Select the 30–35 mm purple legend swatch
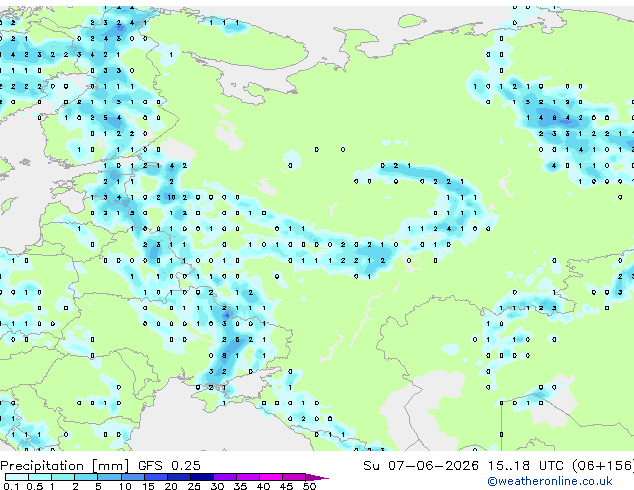The width and height of the screenshot is (634, 490). pyautogui.click(x=225, y=477)
